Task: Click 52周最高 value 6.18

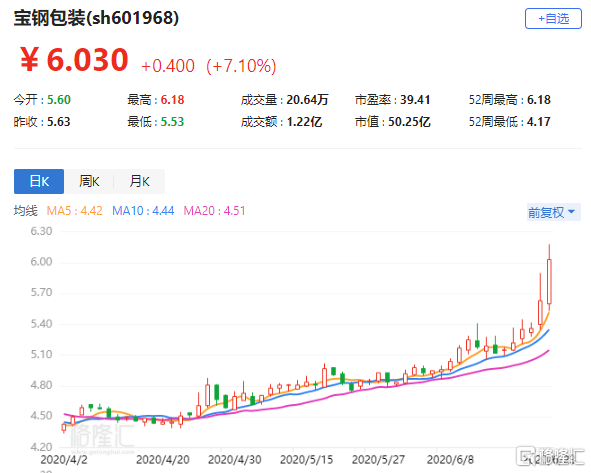Action: click(539, 99)
